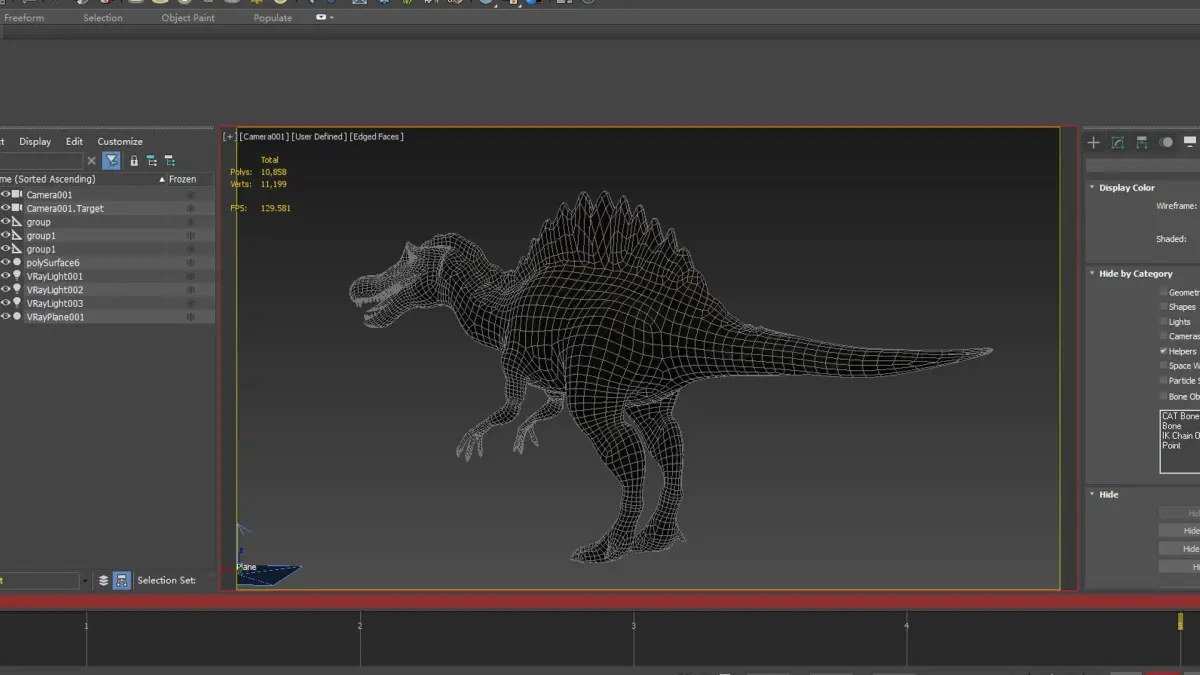Switch to the Selection ribbon tab
Screen dimensions: 1200x675
(103, 18)
